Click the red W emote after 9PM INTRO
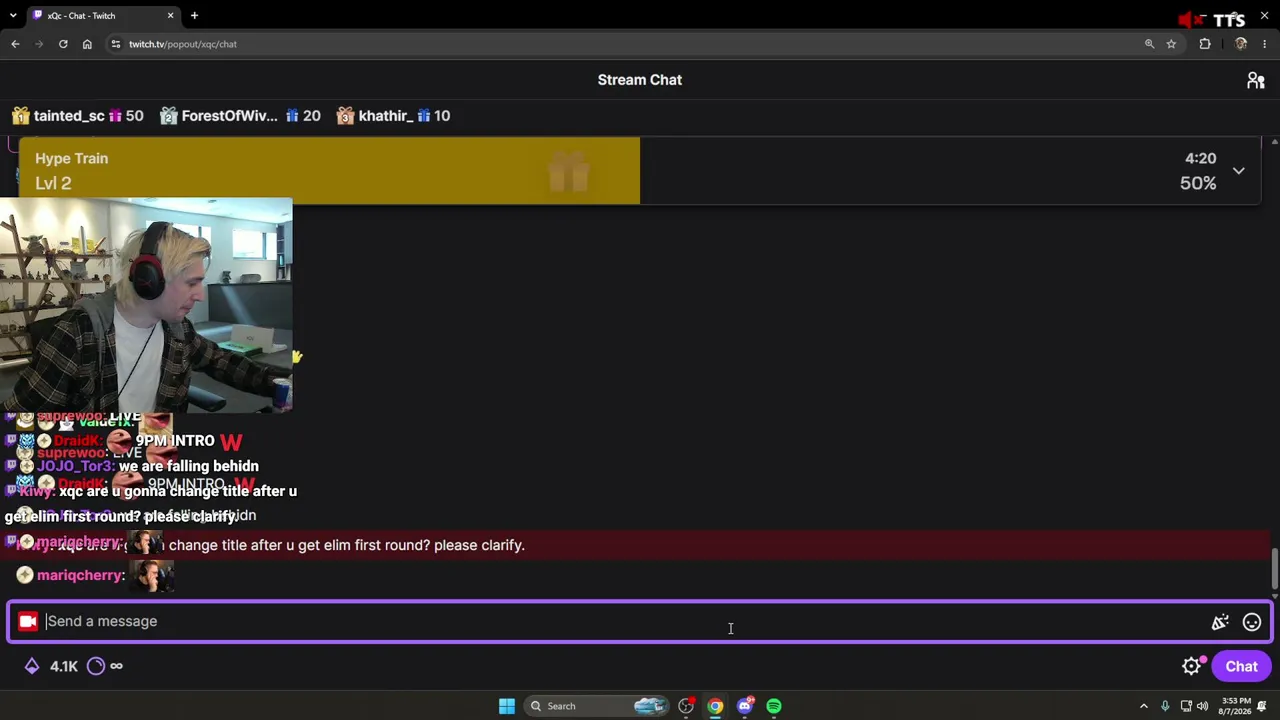The height and width of the screenshot is (720, 1280). click(231, 441)
